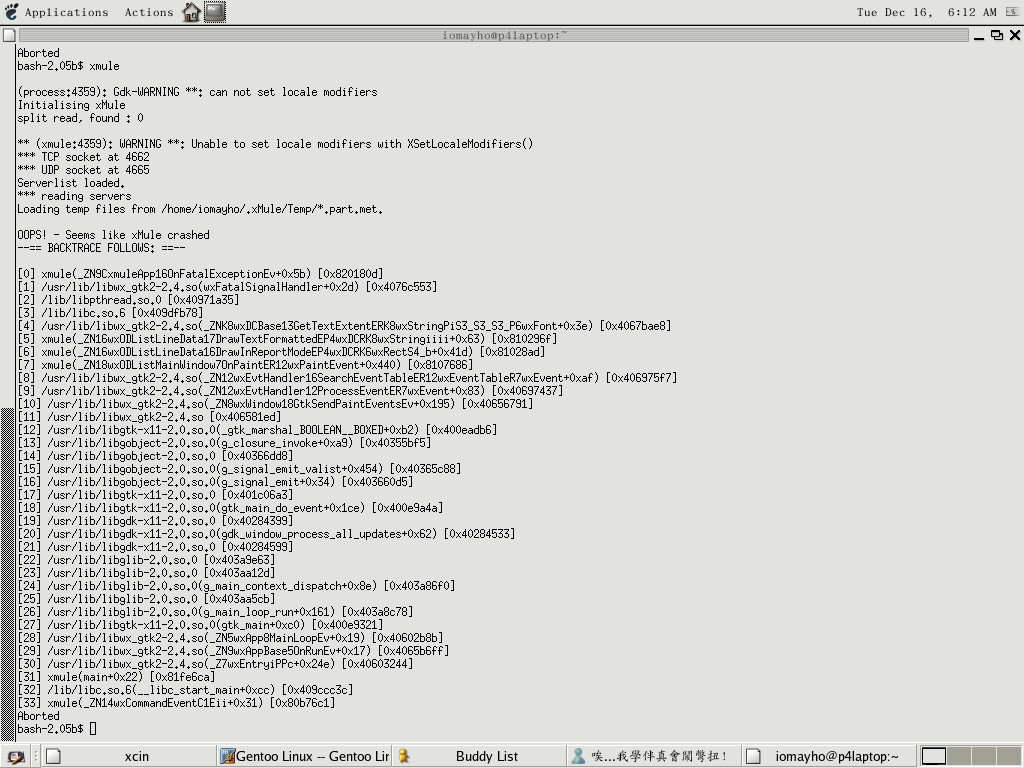
Task: Close the terminal window
Action: click(1015, 35)
